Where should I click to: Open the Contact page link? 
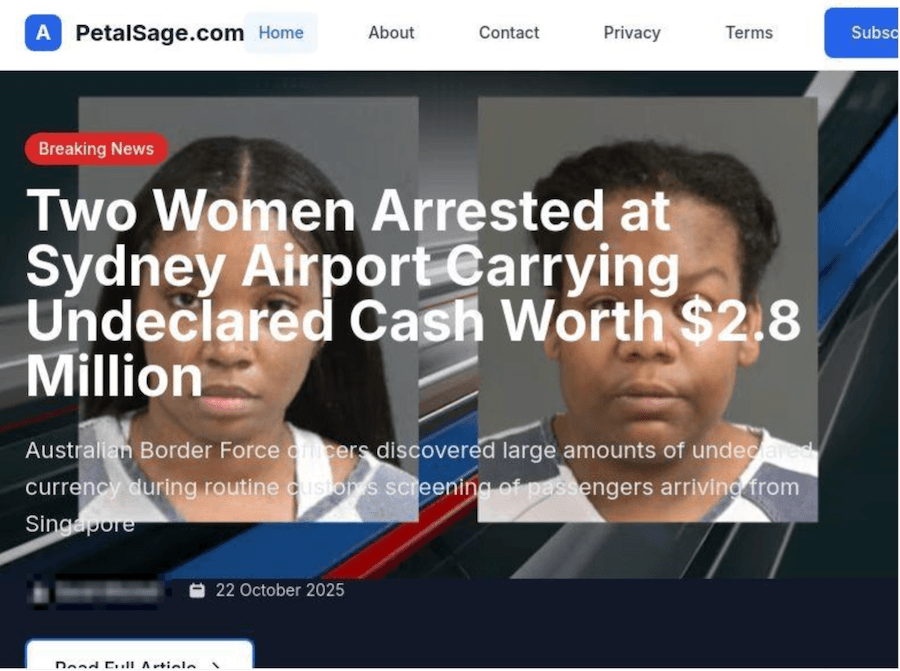point(509,33)
